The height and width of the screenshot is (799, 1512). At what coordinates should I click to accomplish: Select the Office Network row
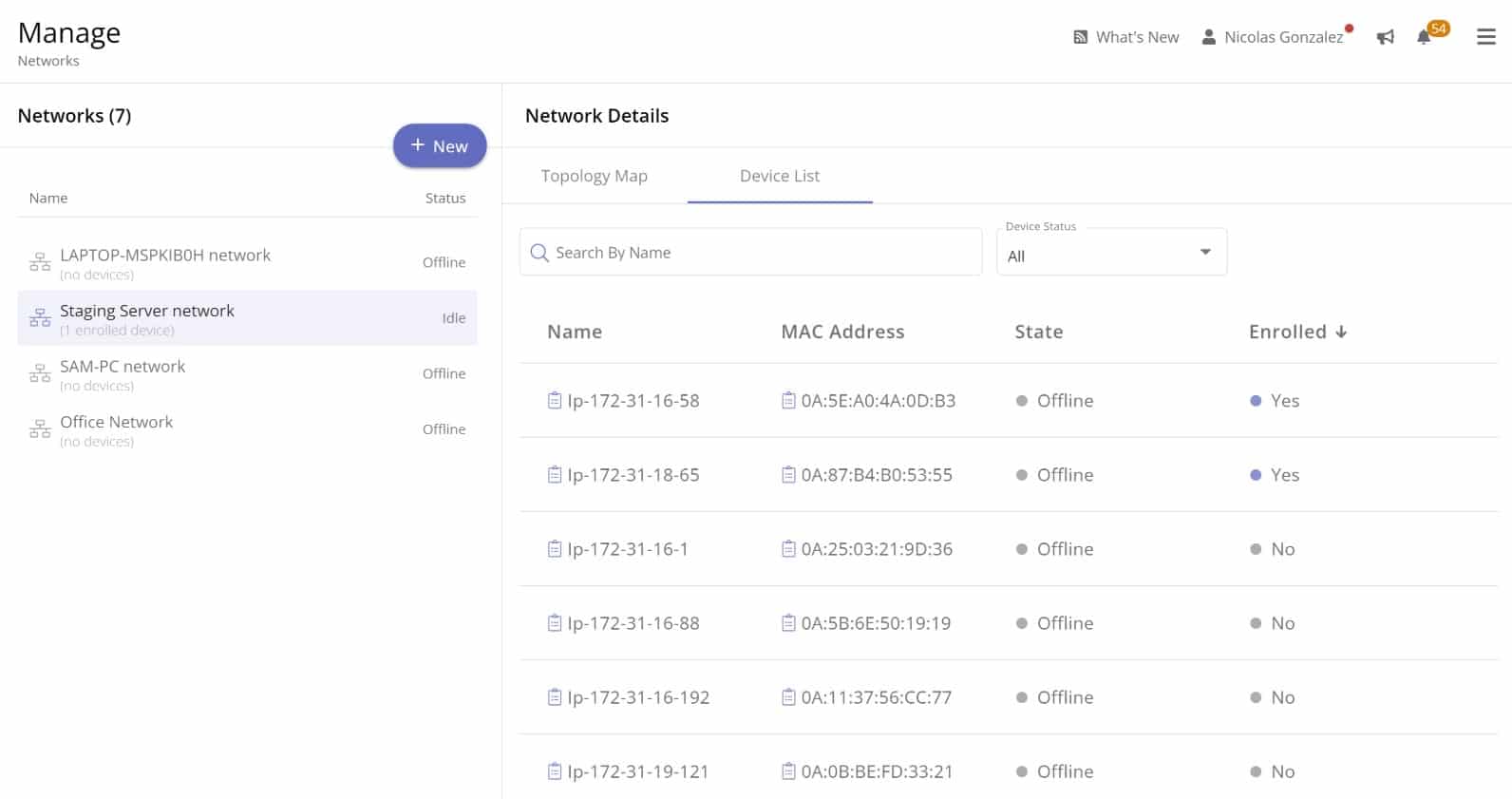coord(248,429)
